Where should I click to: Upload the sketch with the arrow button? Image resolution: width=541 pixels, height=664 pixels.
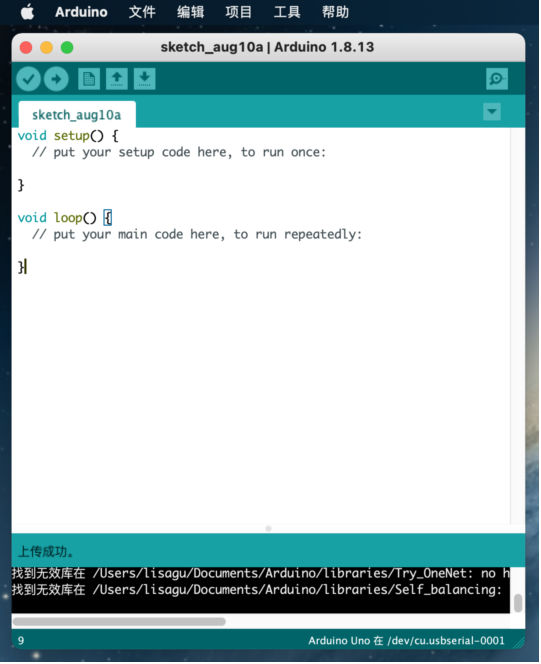tap(56, 79)
